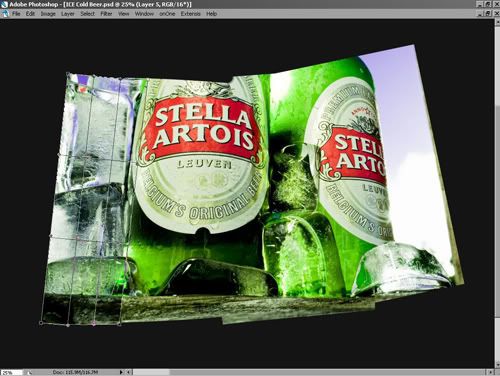Click the 25% zoom level field
The height and width of the screenshot is (376, 500).
pyautogui.click(x=11, y=372)
